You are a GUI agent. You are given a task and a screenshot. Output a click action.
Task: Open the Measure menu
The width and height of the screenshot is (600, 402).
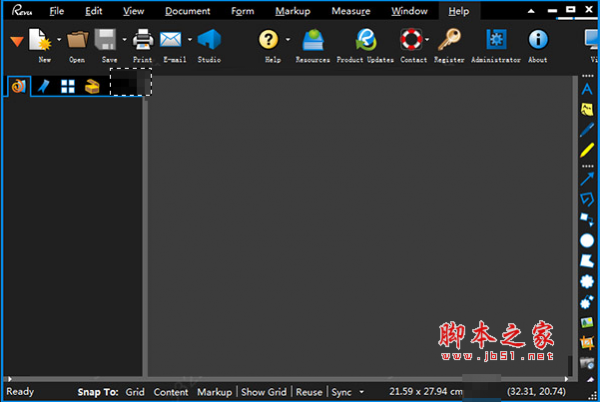point(350,11)
